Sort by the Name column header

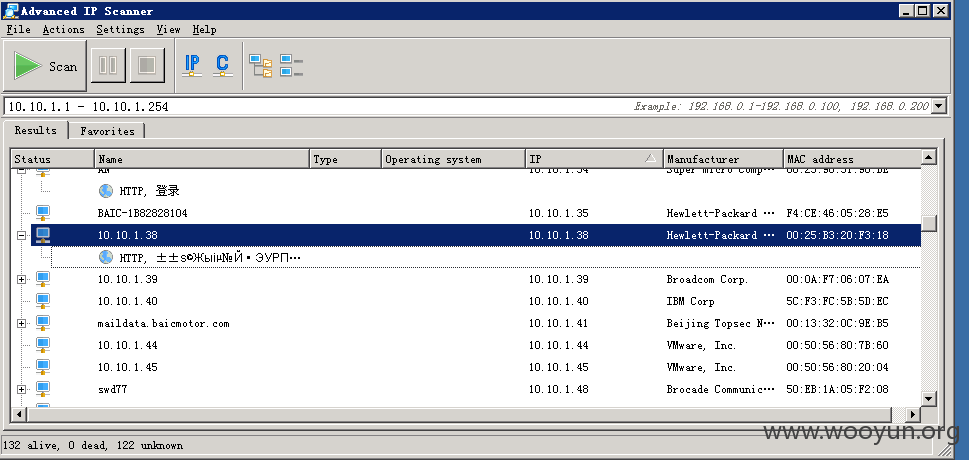click(x=201, y=159)
